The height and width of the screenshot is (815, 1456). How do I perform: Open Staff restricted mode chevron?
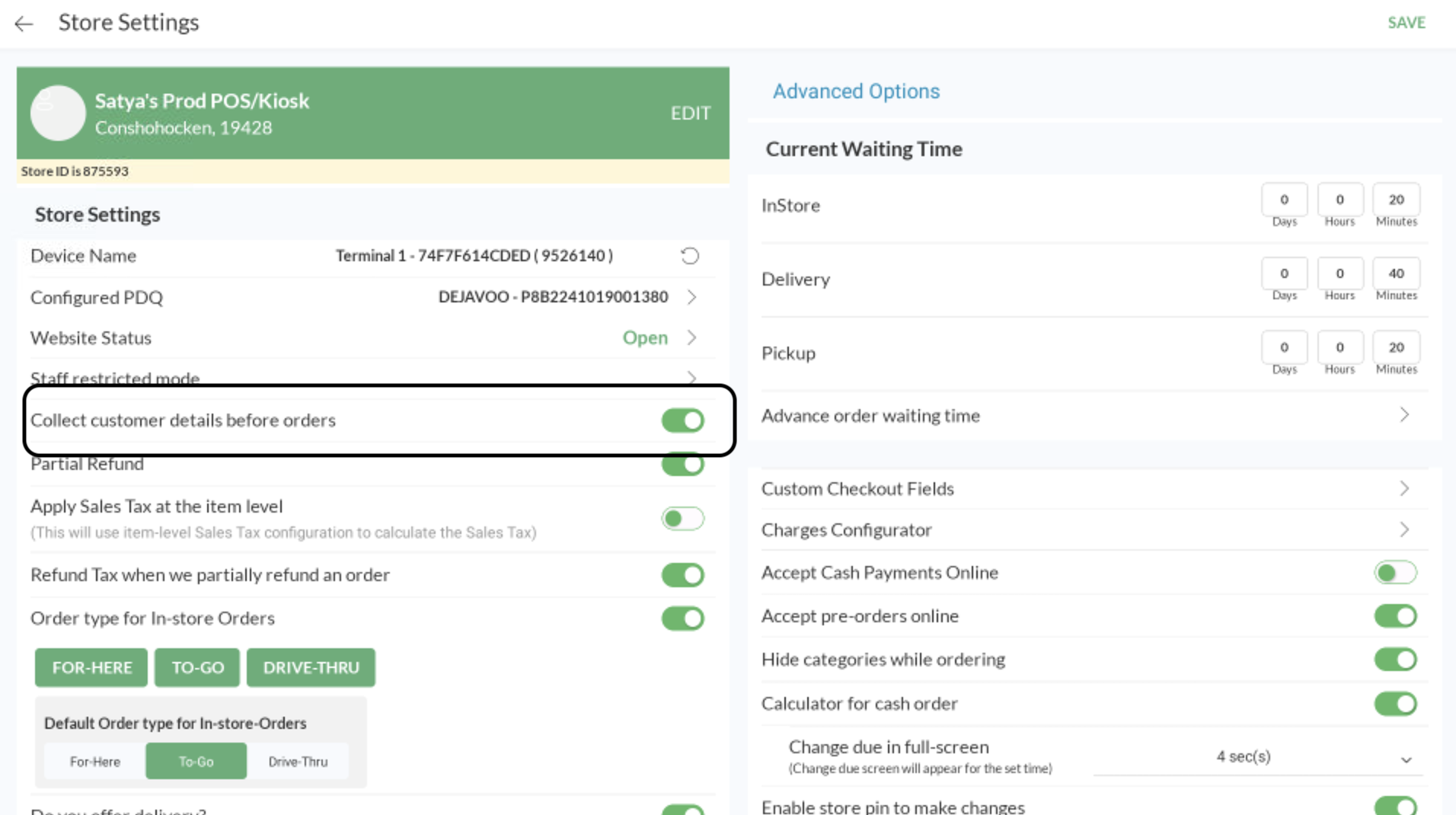tap(691, 377)
